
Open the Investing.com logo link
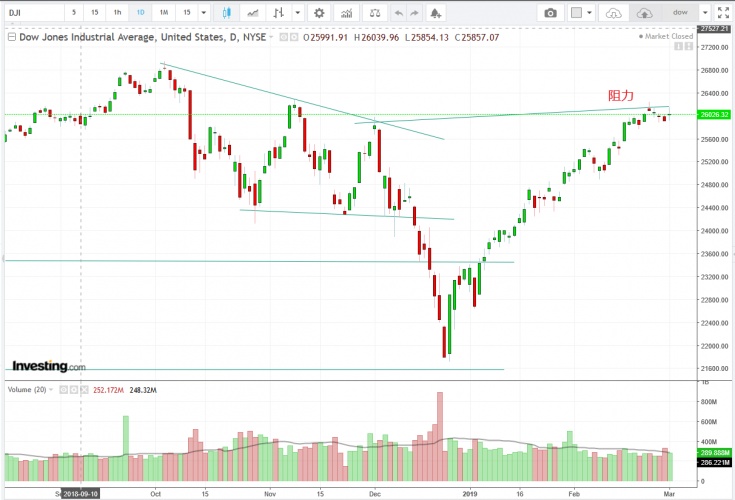48,366
